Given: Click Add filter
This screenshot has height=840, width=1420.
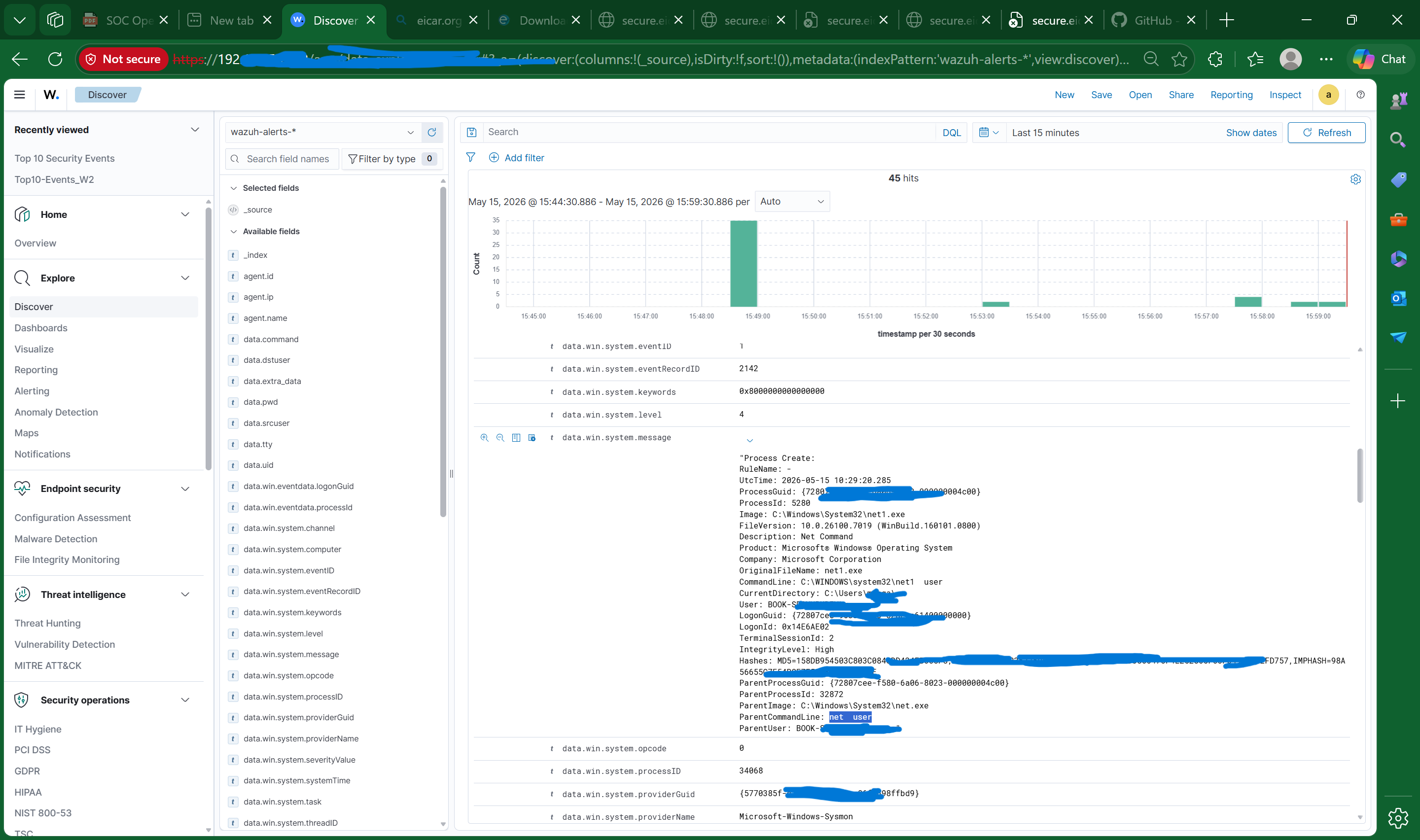Looking at the screenshot, I should pos(516,158).
